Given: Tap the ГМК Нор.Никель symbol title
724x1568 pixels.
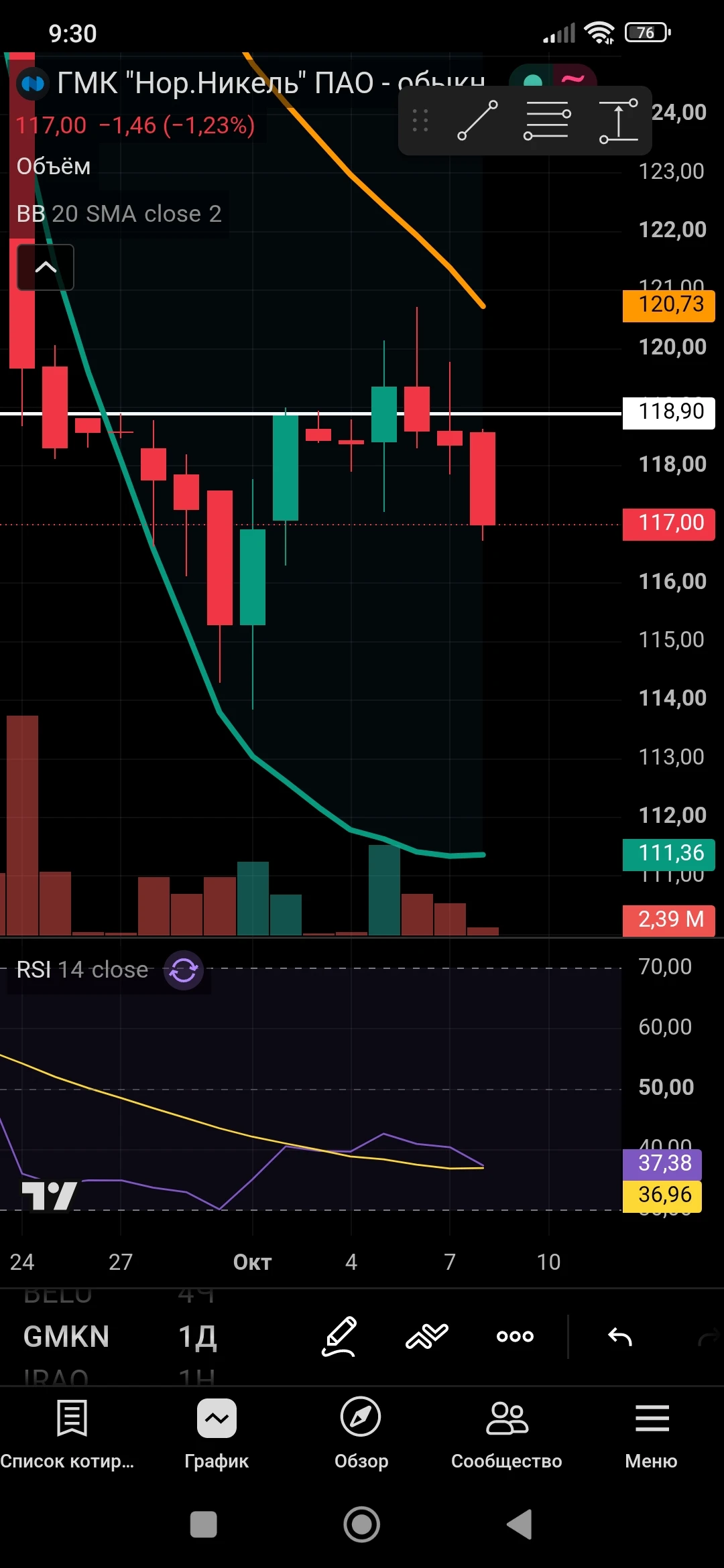Looking at the screenshot, I should click(271, 83).
